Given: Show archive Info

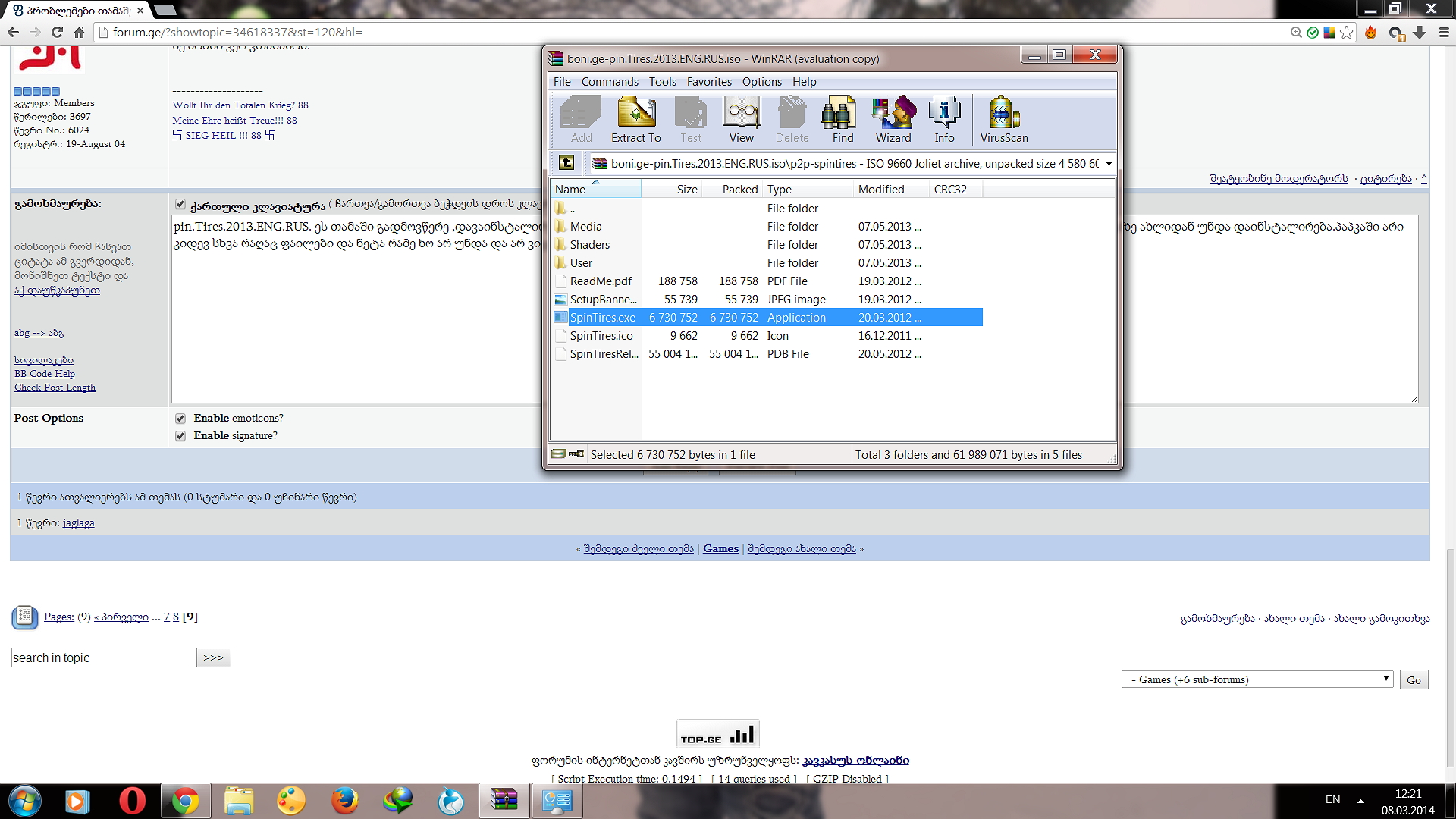Looking at the screenshot, I should [x=944, y=119].
